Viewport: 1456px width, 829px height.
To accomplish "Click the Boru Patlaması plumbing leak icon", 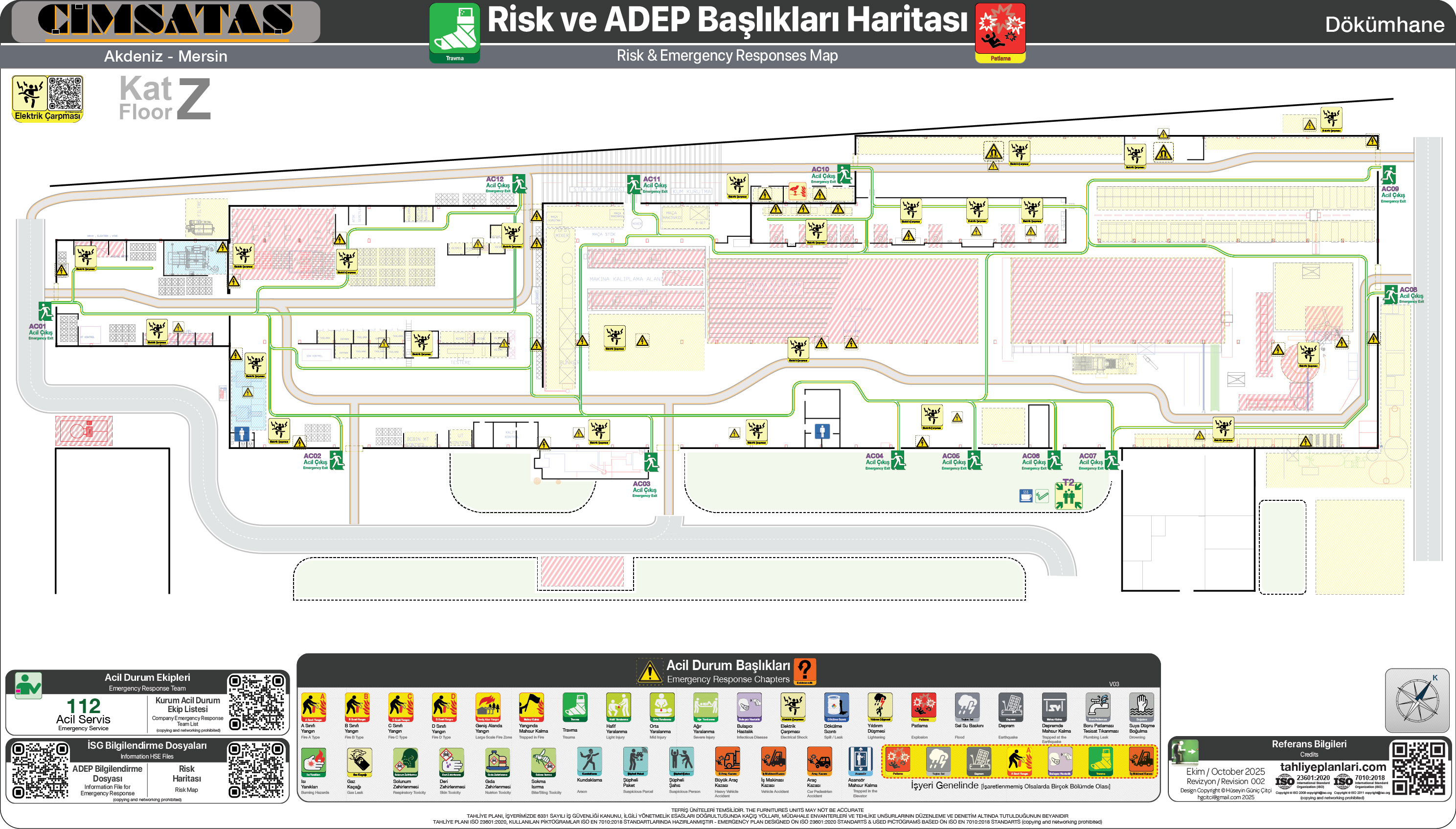I will 1097,707.
